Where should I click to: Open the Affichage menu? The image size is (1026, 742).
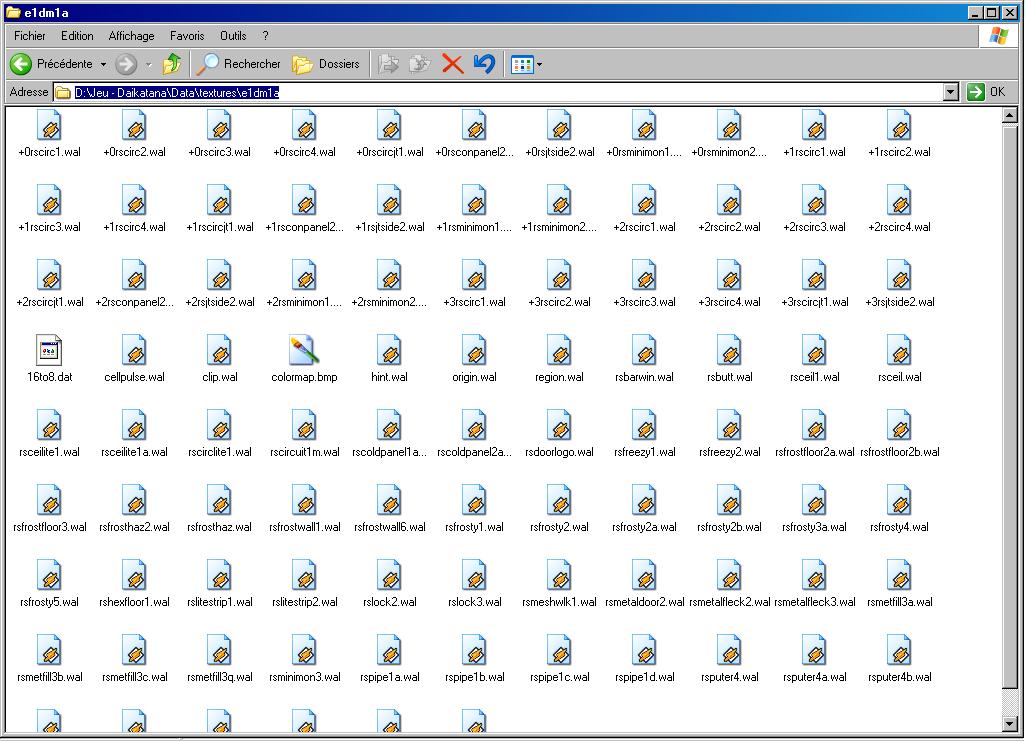pyautogui.click(x=131, y=36)
